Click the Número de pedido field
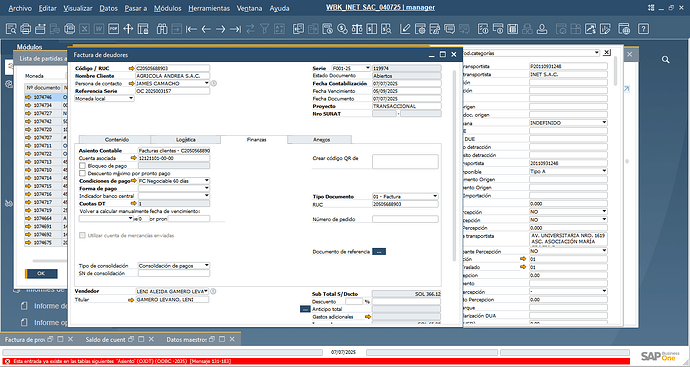This screenshot has height=367, width=690. tap(405, 219)
